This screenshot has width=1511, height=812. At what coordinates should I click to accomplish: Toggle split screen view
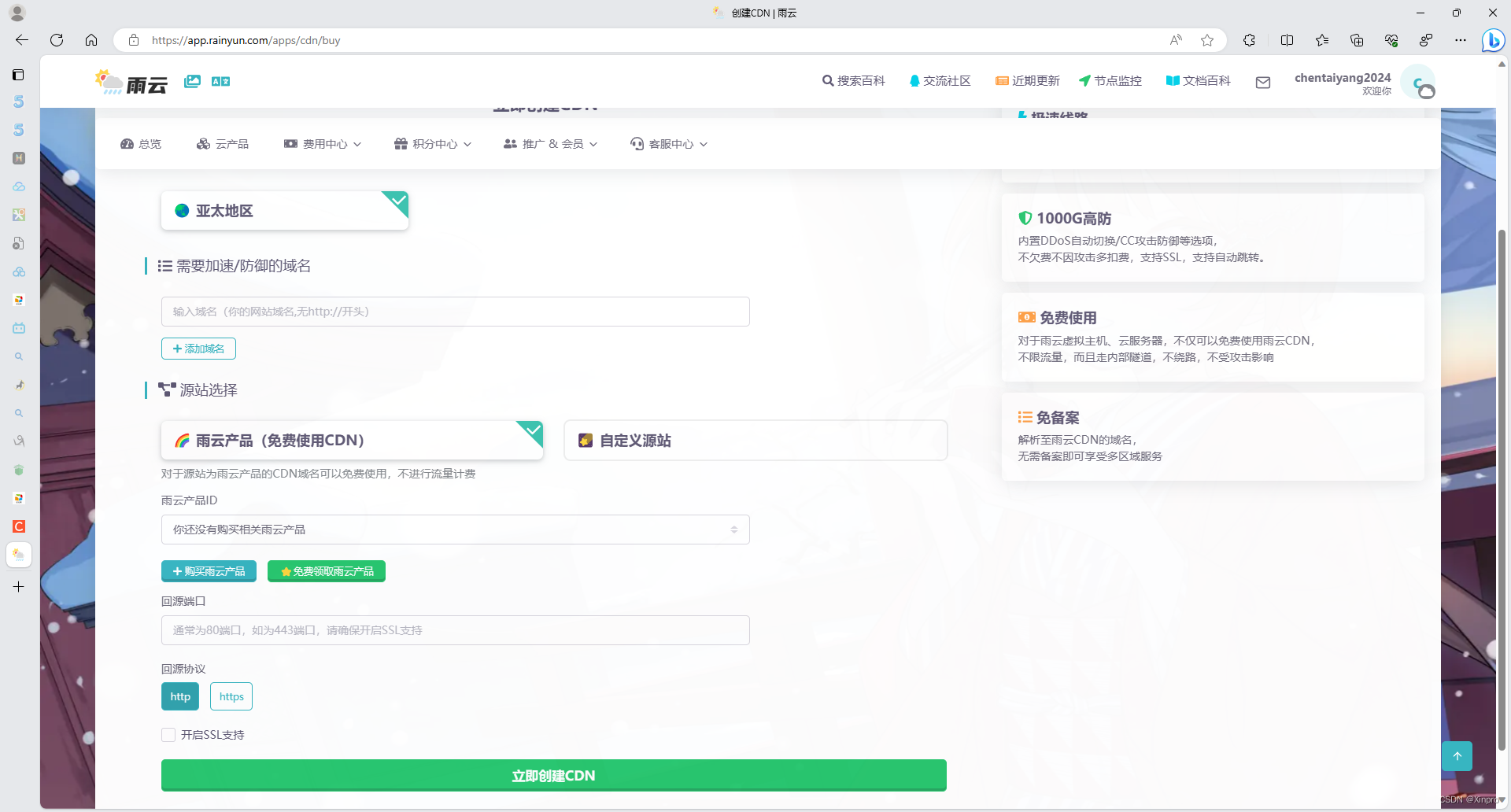pos(1287,40)
